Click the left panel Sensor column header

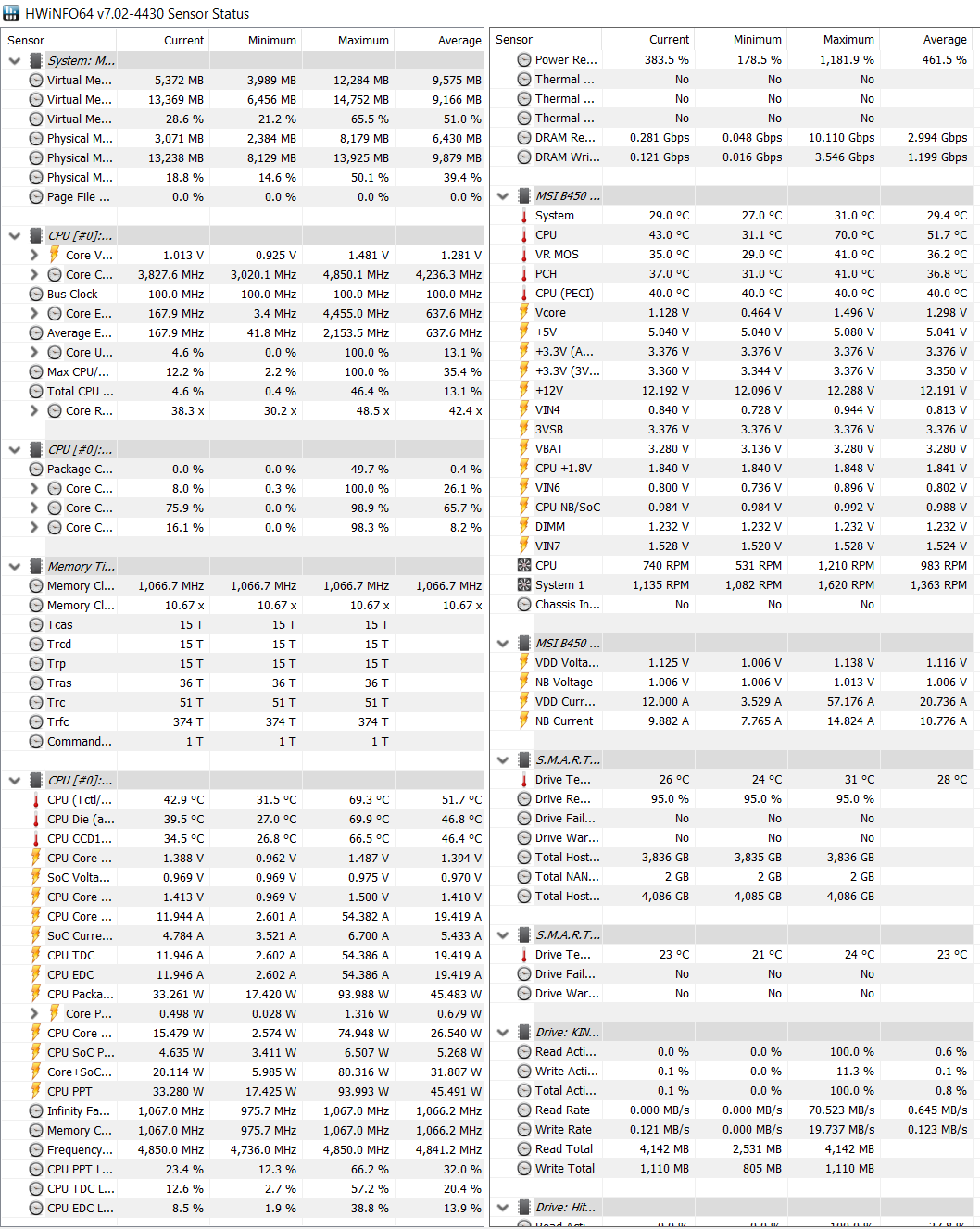pos(58,40)
